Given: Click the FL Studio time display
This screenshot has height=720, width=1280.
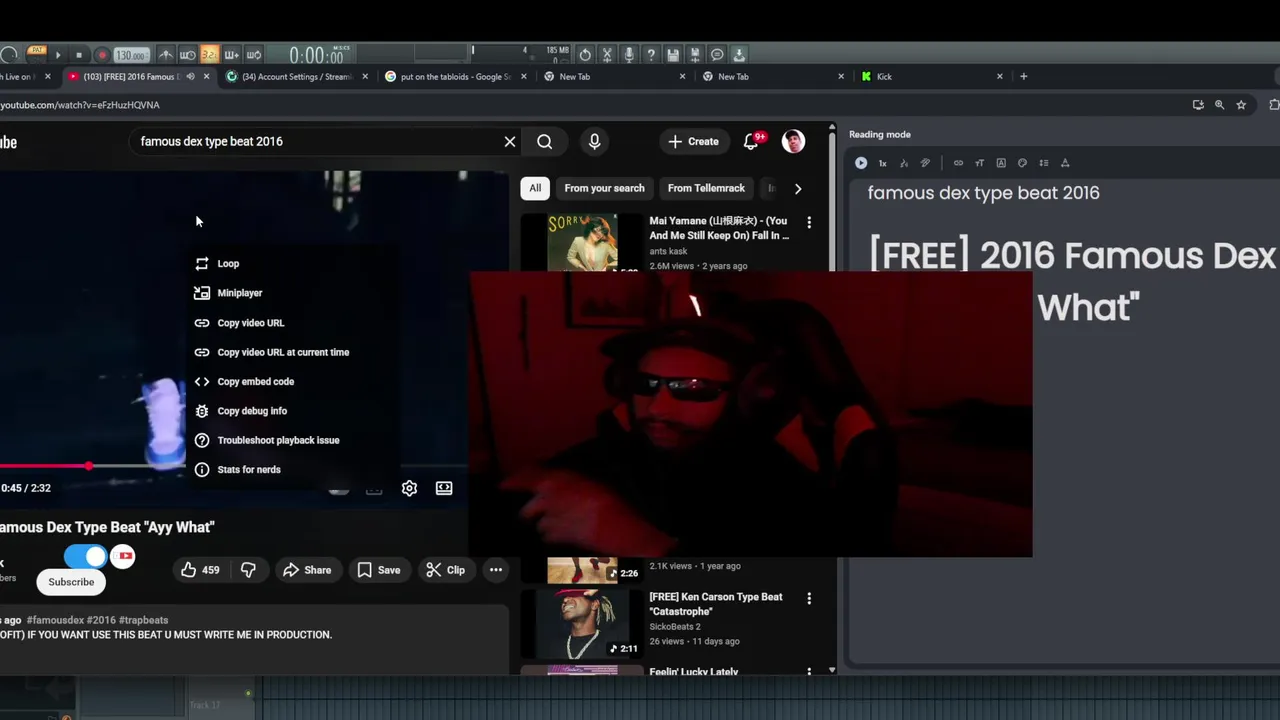Looking at the screenshot, I should pyautogui.click(x=316, y=55).
